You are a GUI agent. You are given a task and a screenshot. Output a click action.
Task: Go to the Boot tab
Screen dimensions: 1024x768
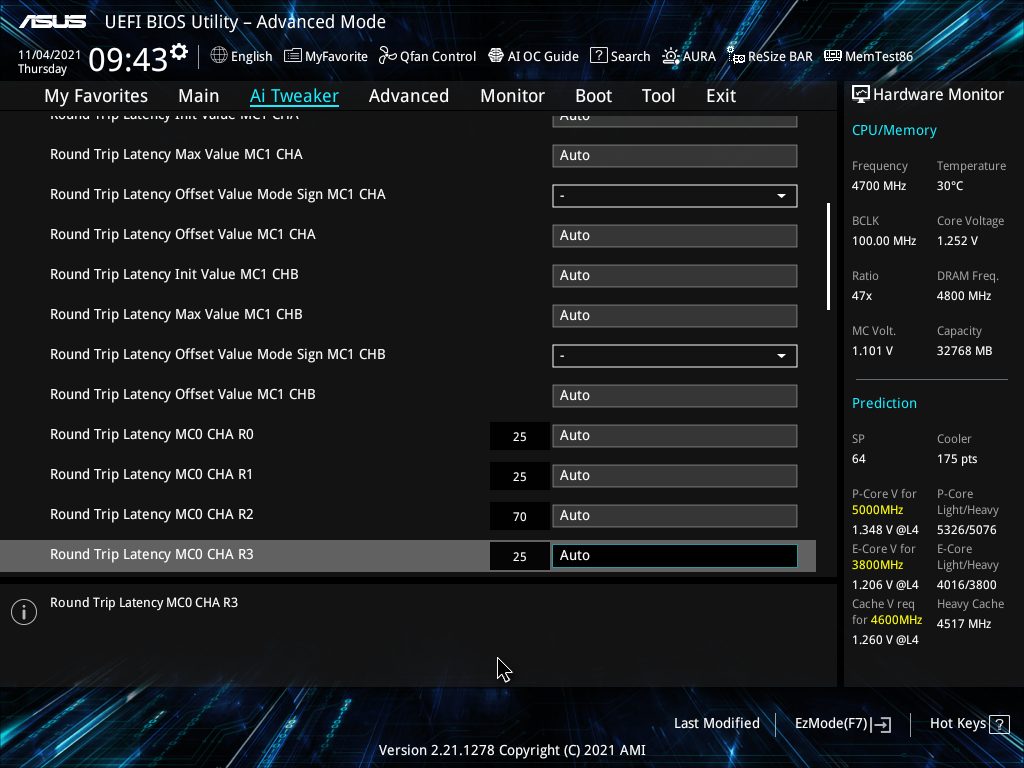[594, 96]
